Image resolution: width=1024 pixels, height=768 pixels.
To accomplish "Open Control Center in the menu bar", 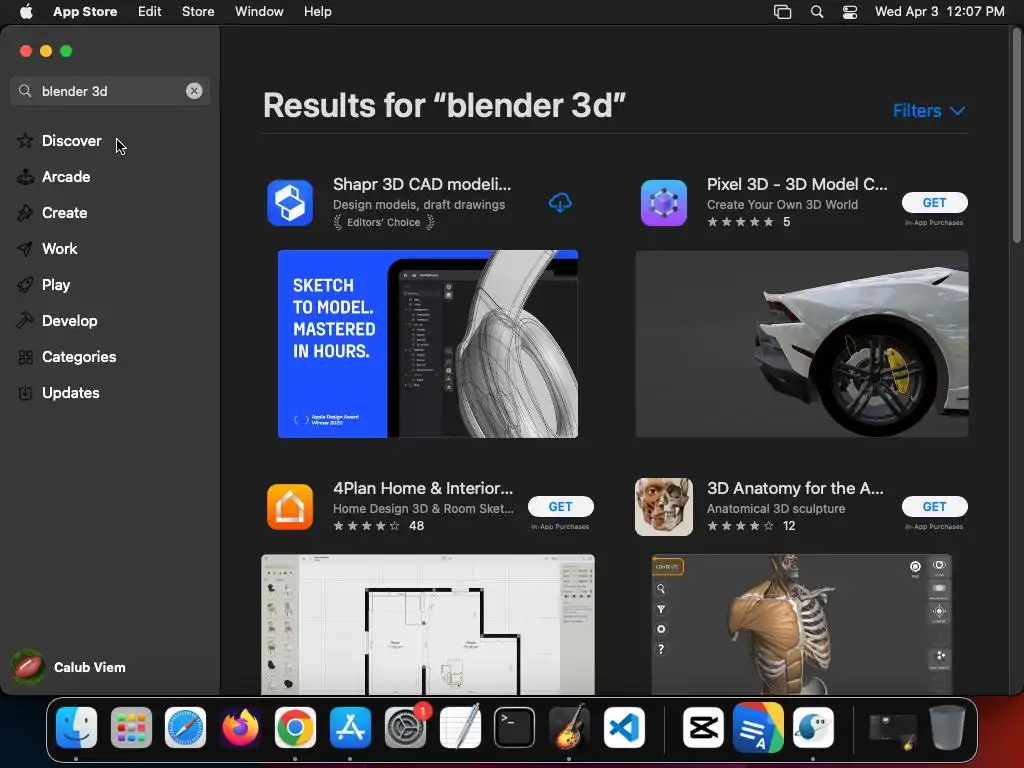I will tap(850, 12).
